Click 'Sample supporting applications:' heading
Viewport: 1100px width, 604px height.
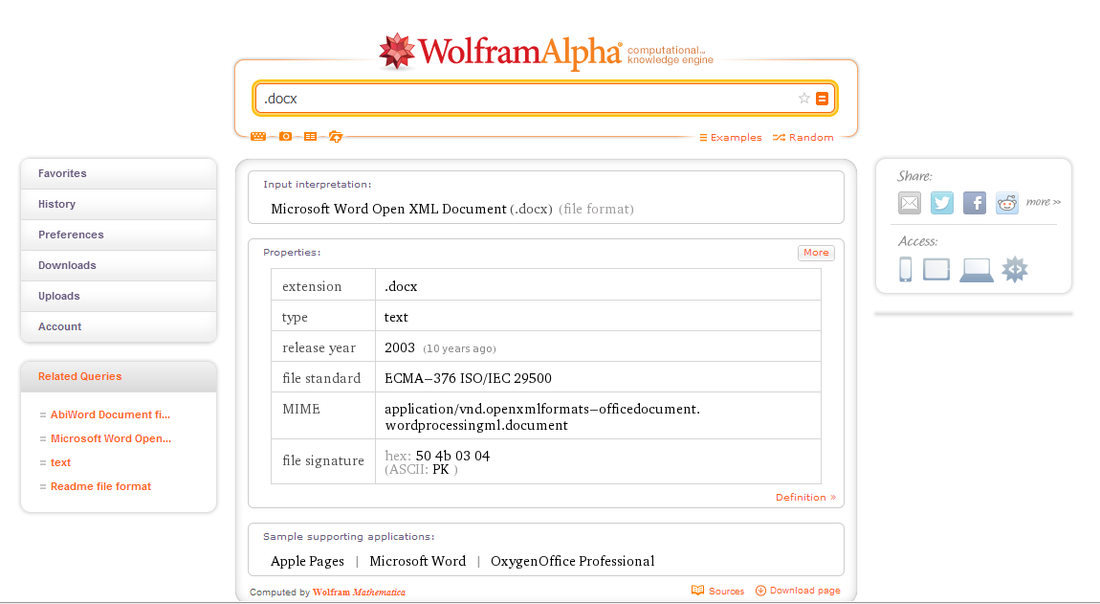point(349,537)
